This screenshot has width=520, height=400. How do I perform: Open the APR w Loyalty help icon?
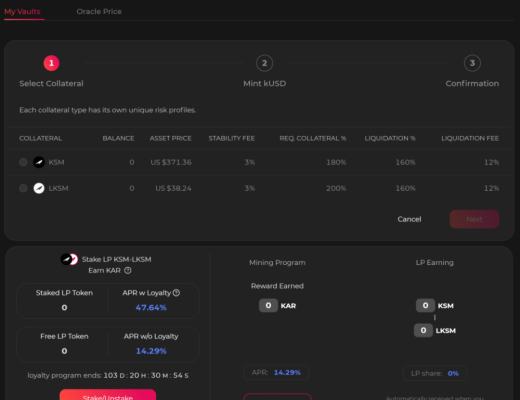click(x=176, y=293)
